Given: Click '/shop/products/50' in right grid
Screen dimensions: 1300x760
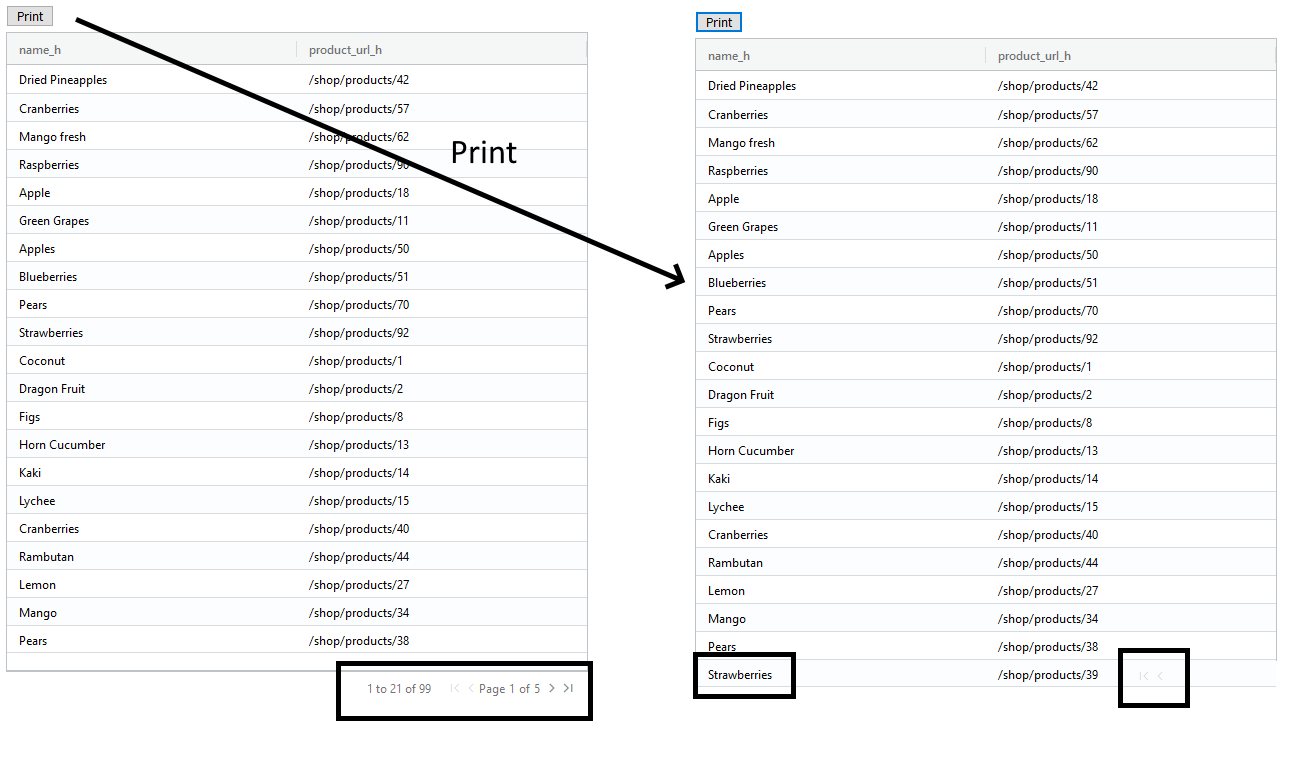Looking at the screenshot, I should coord(1048,255).
